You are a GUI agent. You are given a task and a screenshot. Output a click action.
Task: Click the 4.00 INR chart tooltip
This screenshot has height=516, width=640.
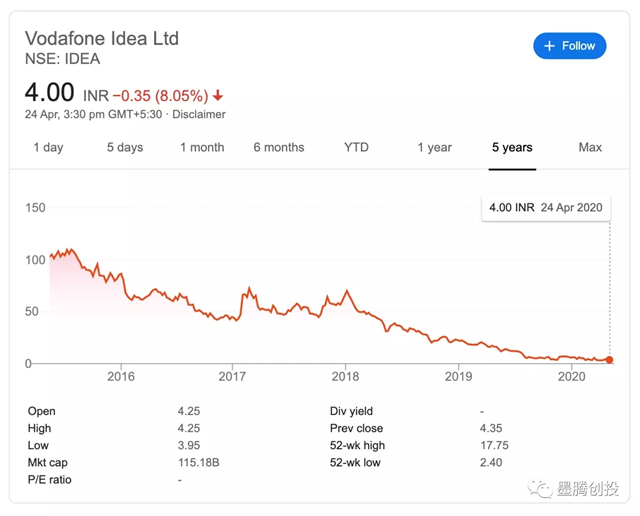(545, 207)
